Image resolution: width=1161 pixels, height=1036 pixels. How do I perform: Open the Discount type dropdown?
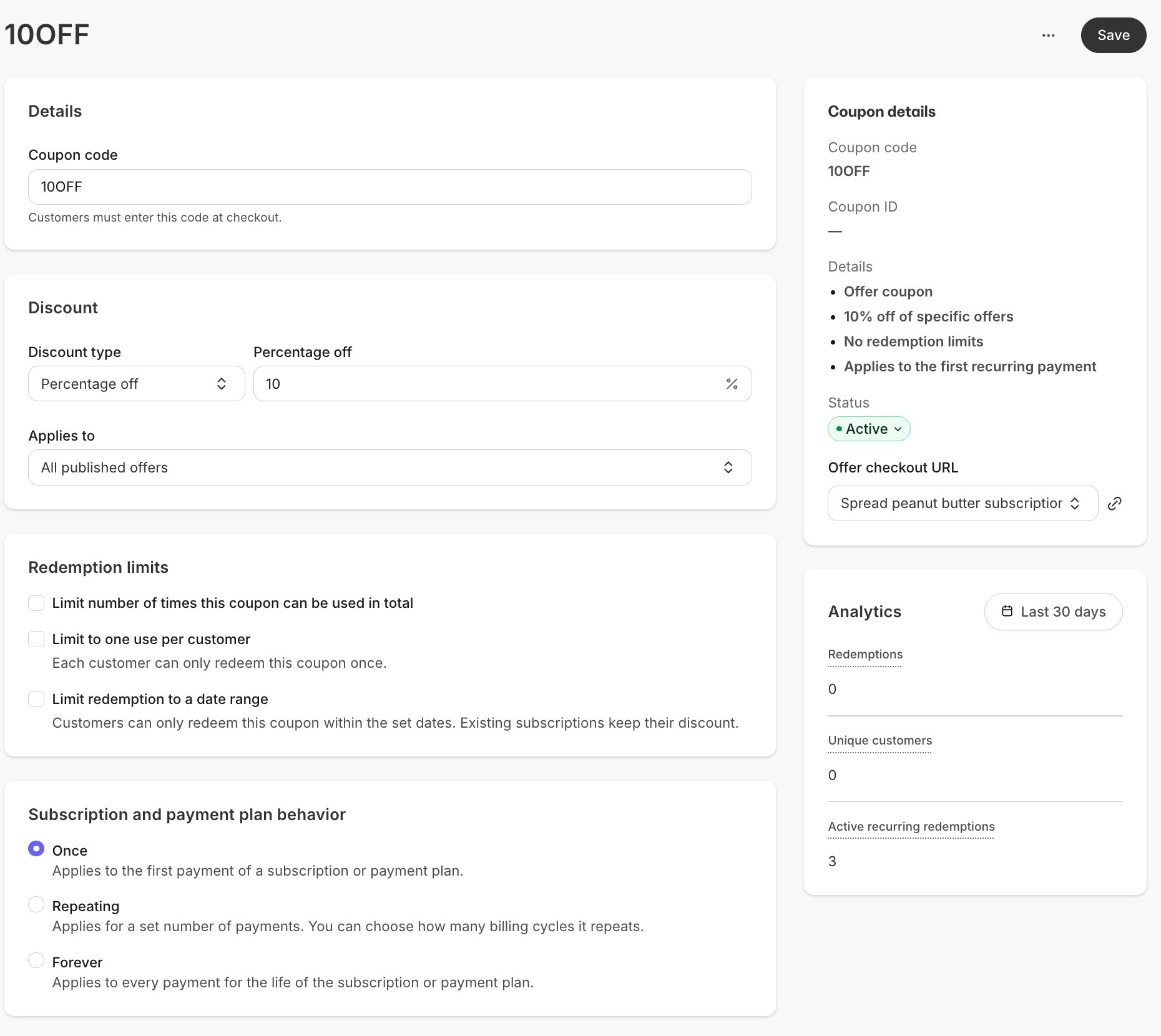click(x=137, y=384)
